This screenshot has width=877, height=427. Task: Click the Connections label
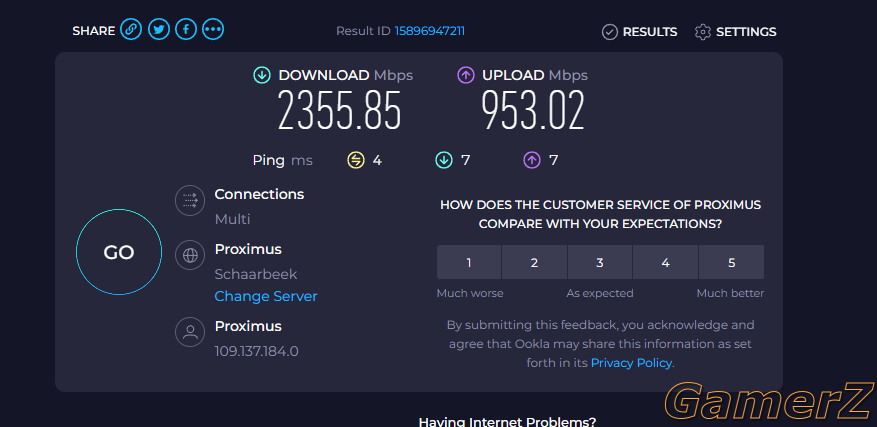[260, 194]
